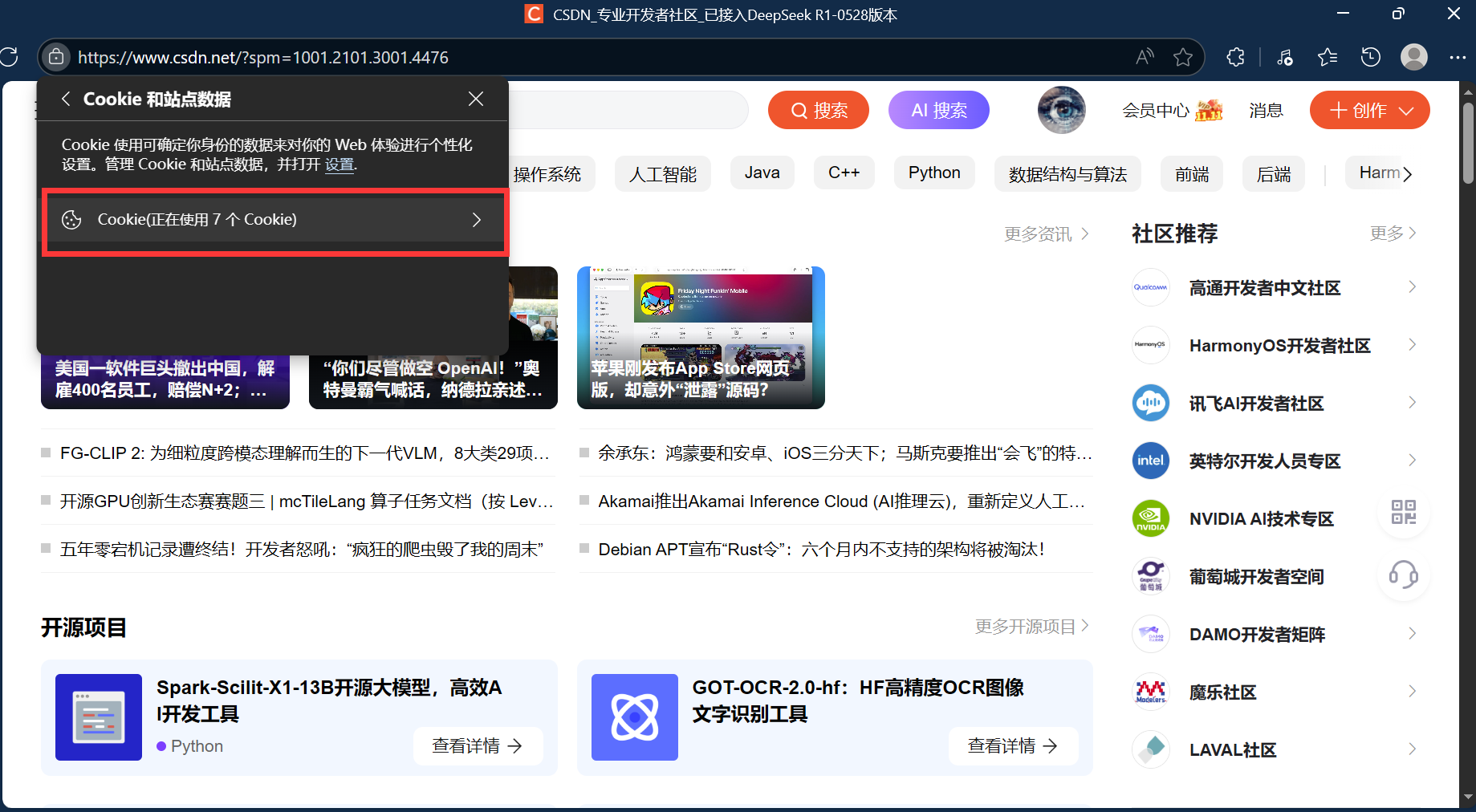1476x812 pixels.
Task: Click the HarmonyOS community icon
Action: click(1150, 345)
